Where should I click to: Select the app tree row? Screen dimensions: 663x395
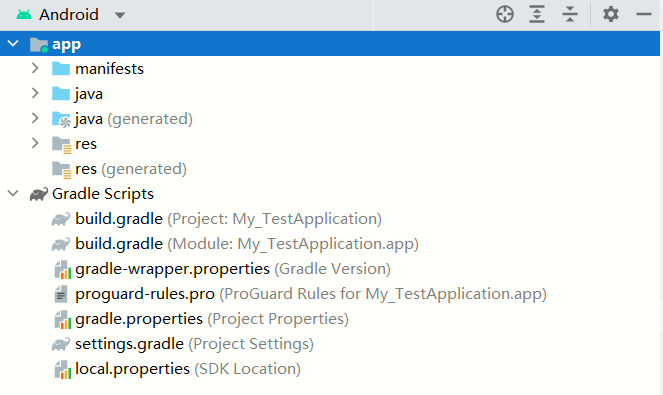click(x=330, y=43)
